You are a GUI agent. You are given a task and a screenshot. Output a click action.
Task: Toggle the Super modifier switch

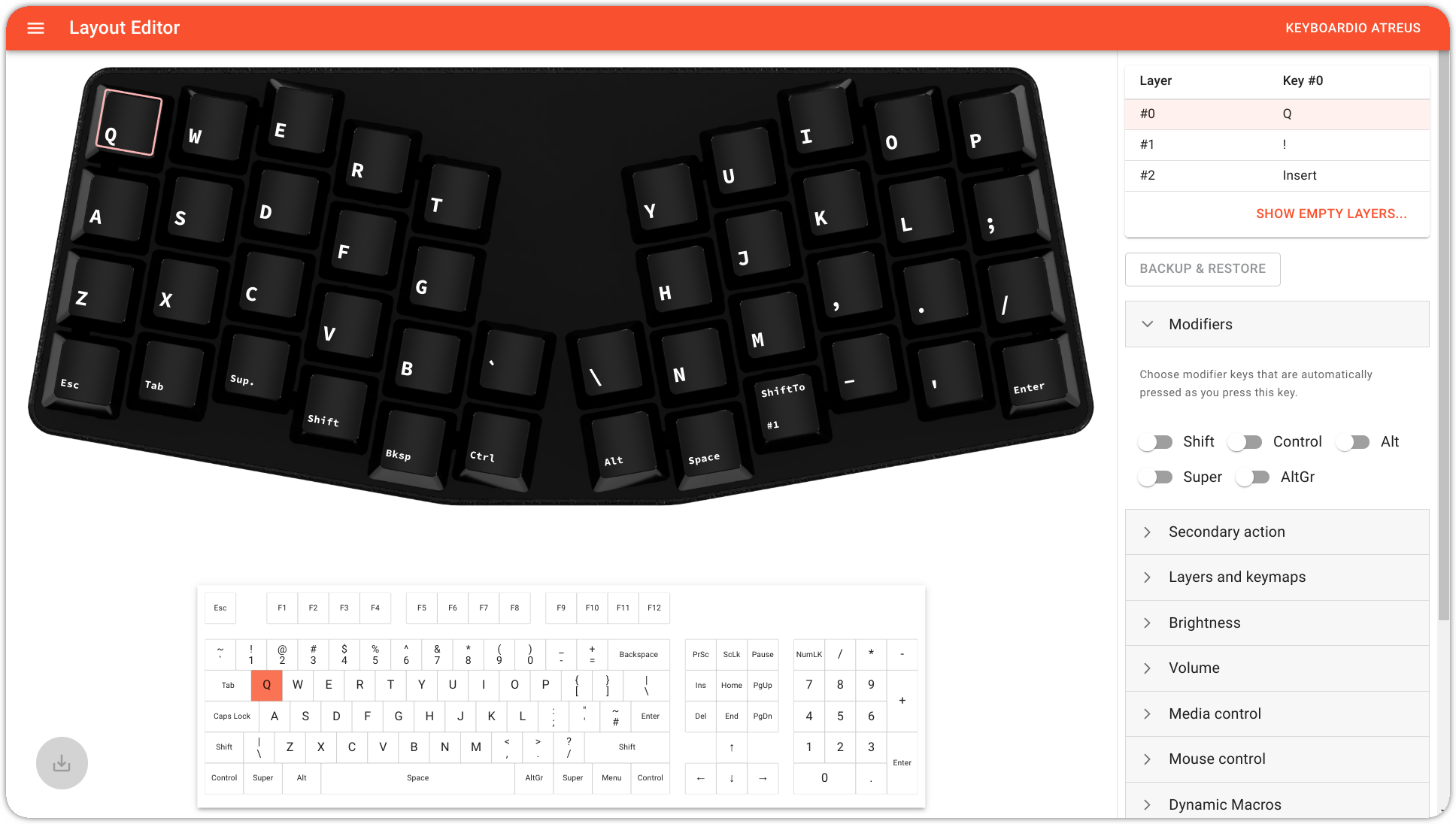click(x=1156, y=476)
